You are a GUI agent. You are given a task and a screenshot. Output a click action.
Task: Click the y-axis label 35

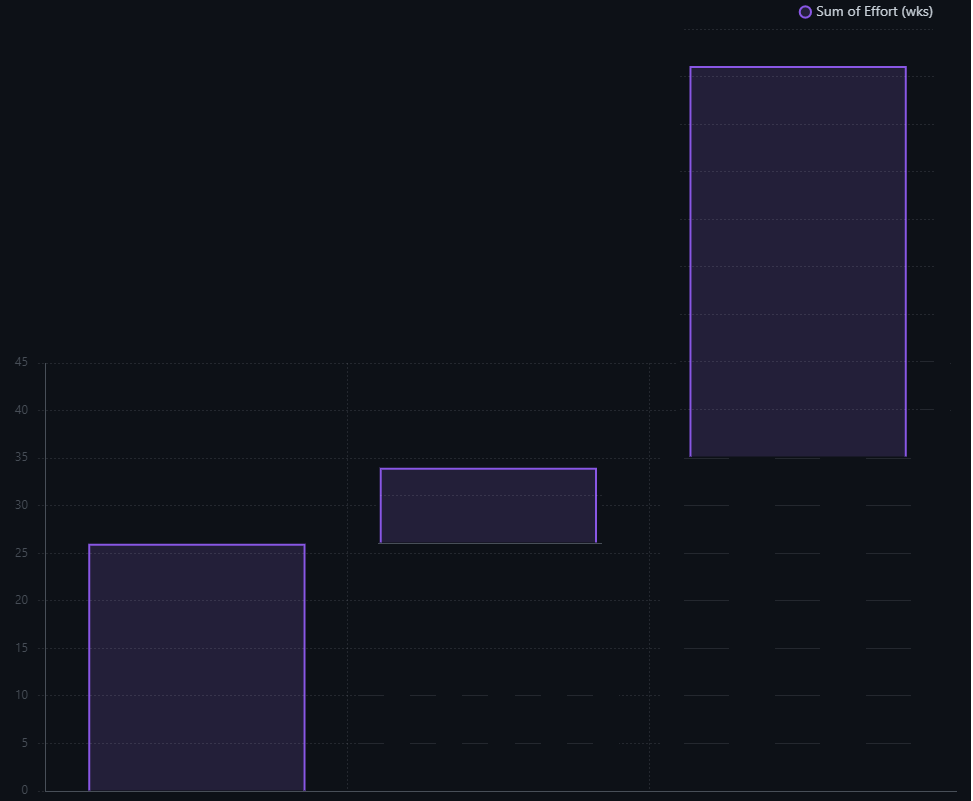click(21, 457)
